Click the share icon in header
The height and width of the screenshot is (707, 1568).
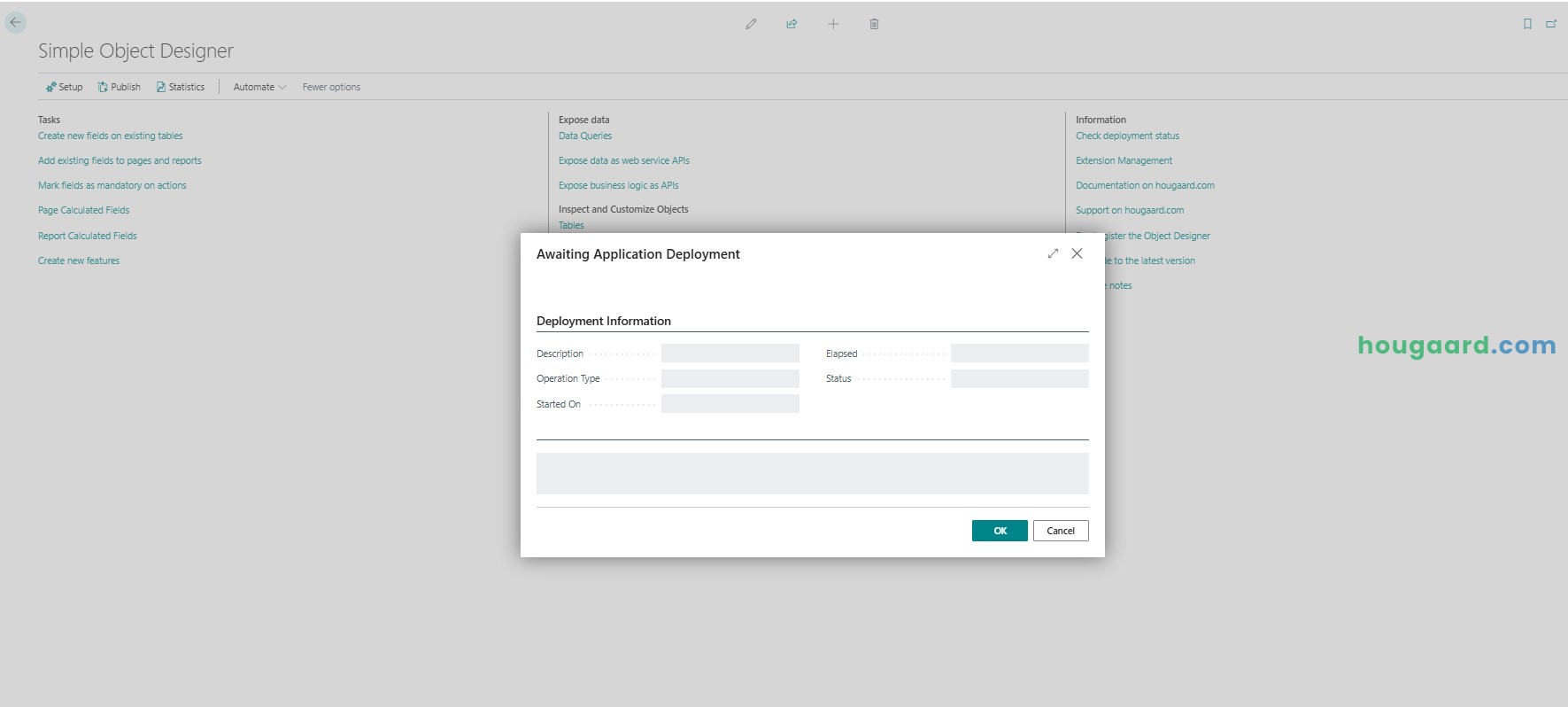(x=792, y=24)
